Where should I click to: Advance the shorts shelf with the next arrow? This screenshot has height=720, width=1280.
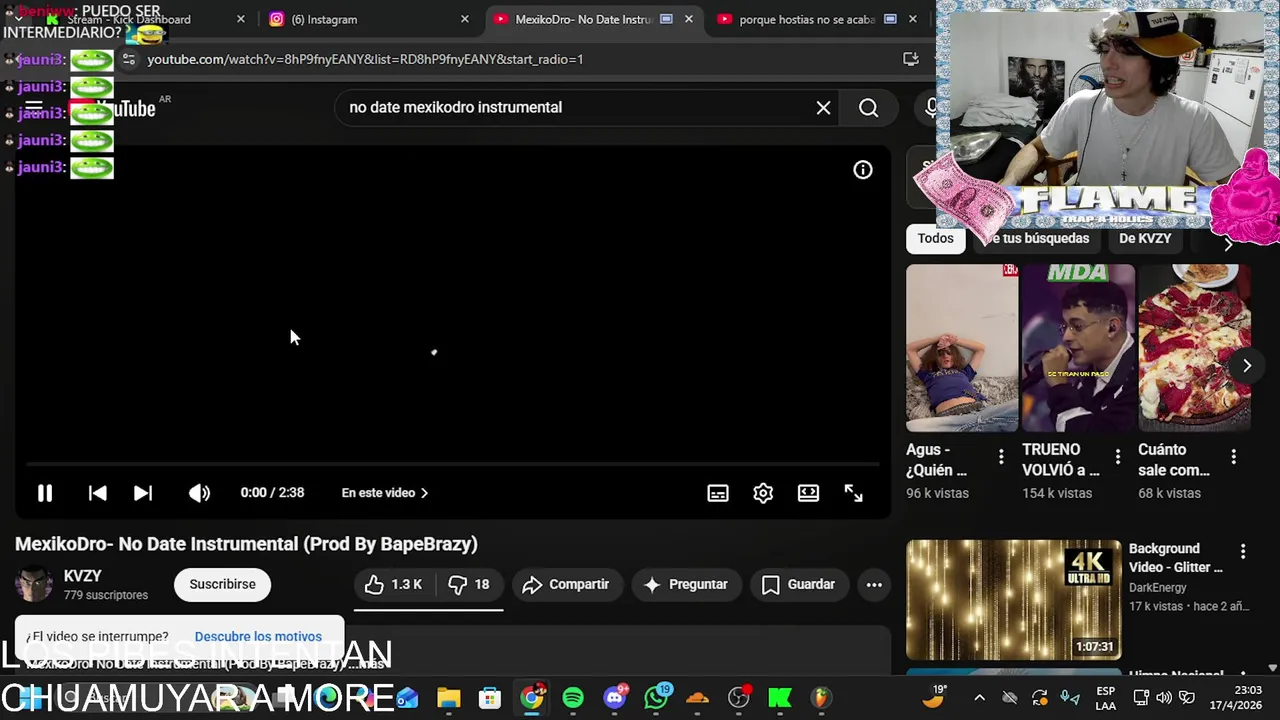(1247, 366)
